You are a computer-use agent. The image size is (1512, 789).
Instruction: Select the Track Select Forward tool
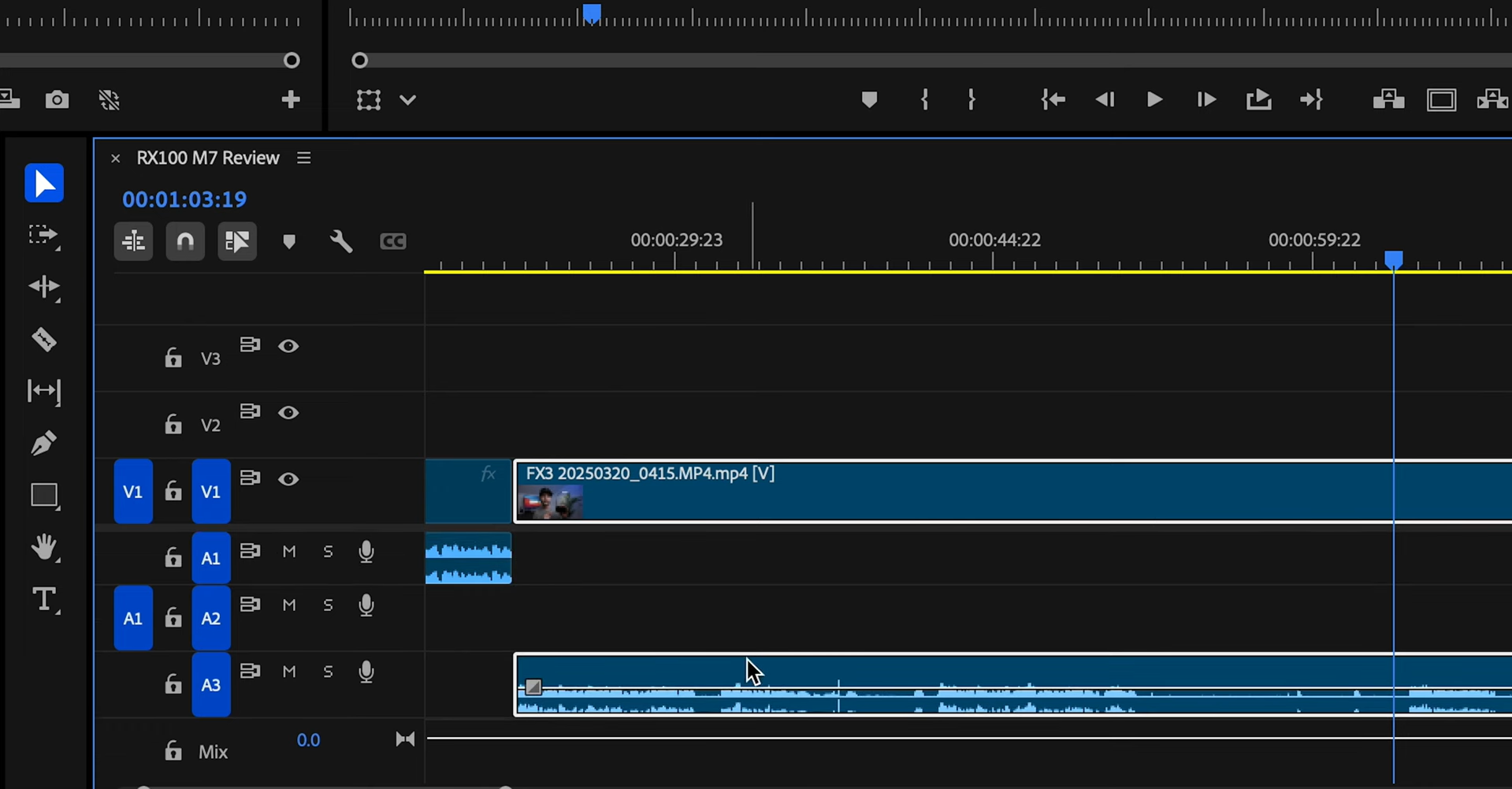pos(43,236)
